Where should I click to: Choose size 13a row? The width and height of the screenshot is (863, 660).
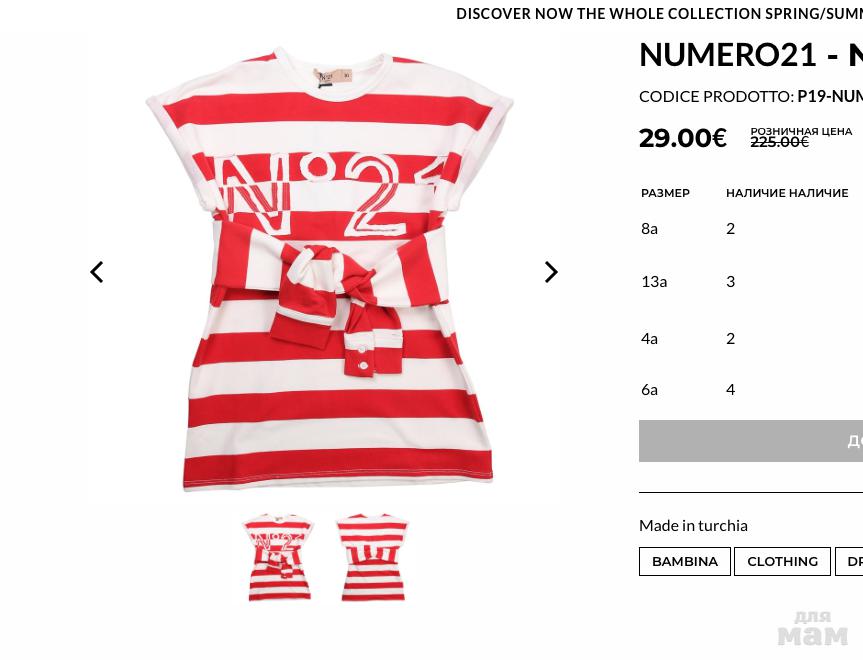click(751, 282)
